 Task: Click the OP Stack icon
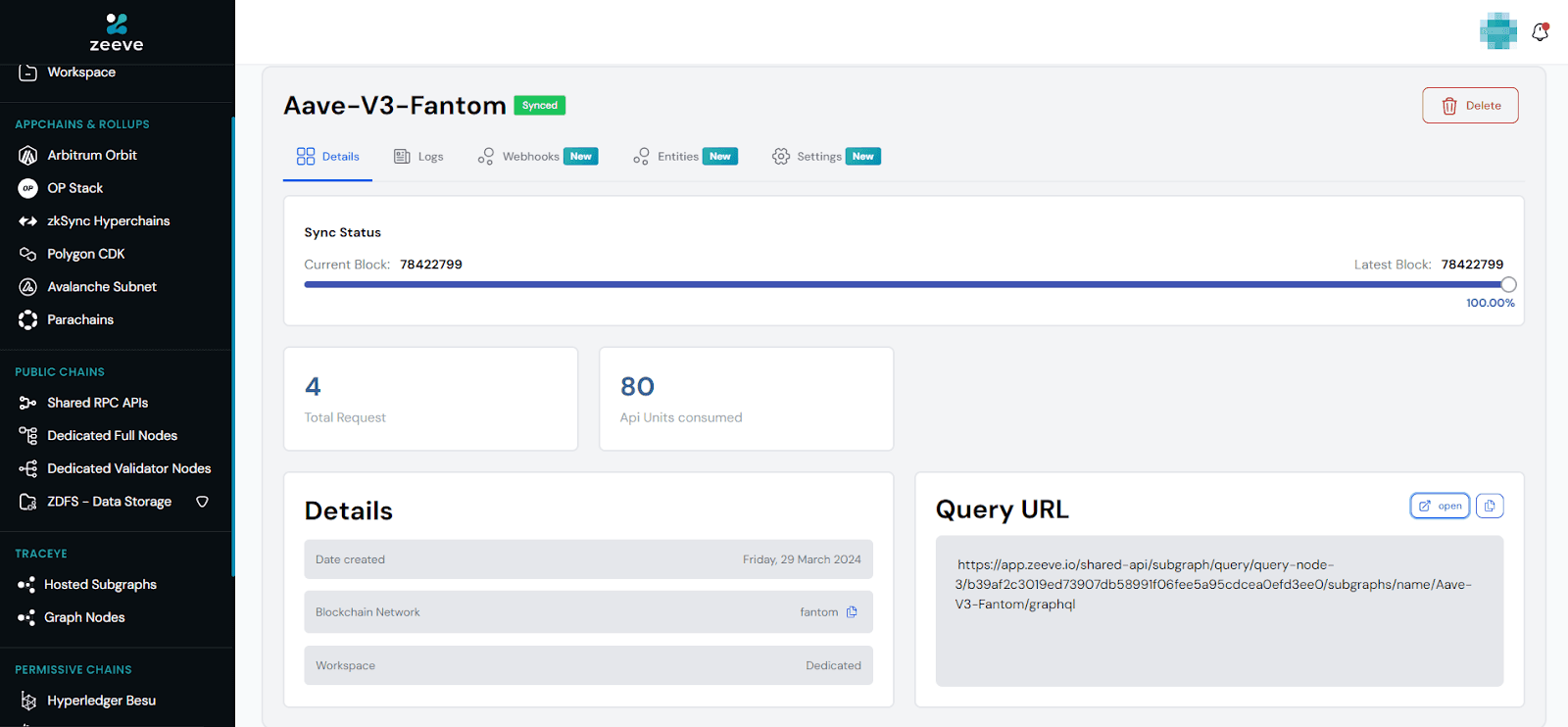(x=28, y=188)
